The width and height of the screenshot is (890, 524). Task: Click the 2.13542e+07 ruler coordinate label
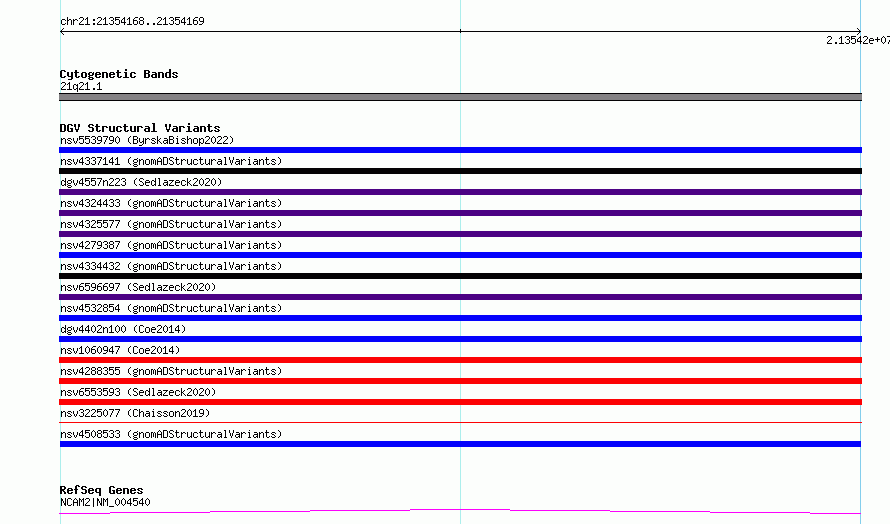tap(858, 40)
